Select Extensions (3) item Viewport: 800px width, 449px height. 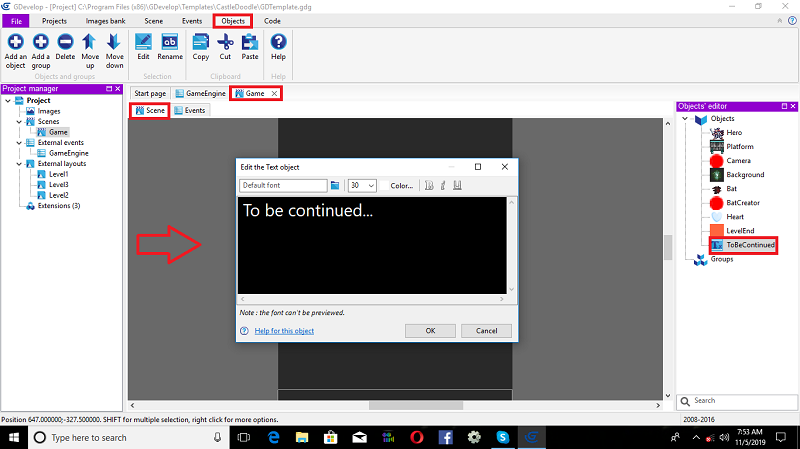pyautogui.click(x=59, y=206)
